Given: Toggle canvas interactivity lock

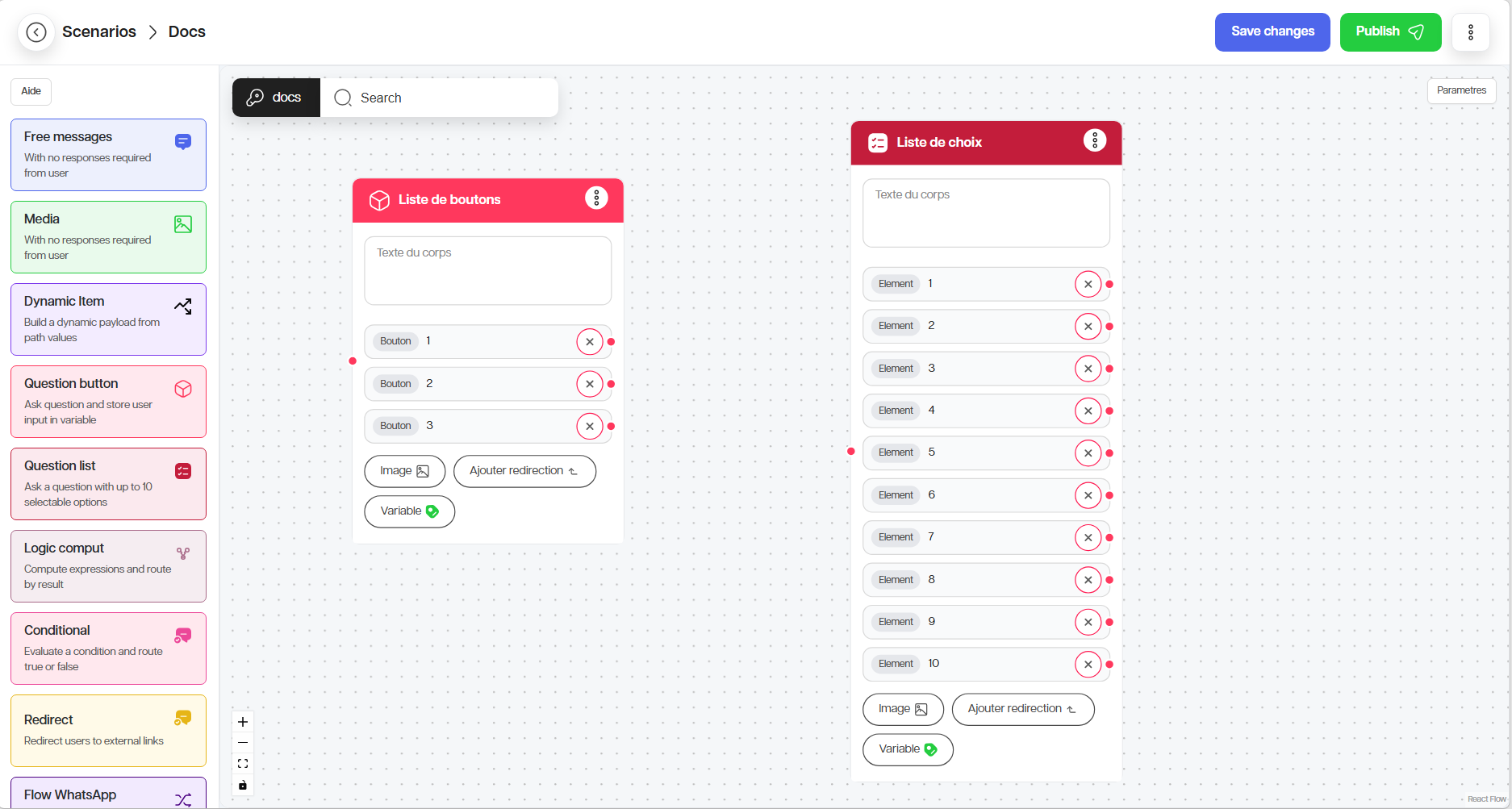Looking at the screenshot, I should pos(243,785).
